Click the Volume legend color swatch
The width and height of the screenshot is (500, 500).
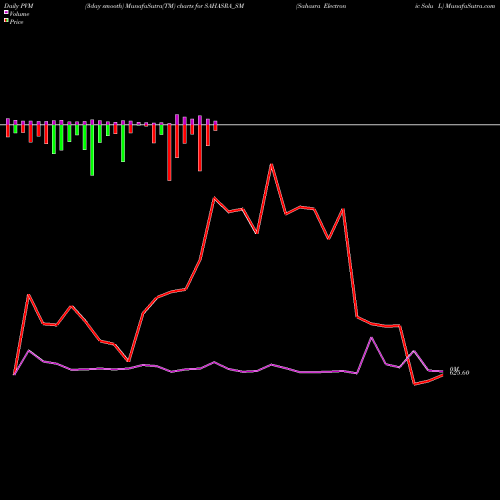tap(6, 12)
